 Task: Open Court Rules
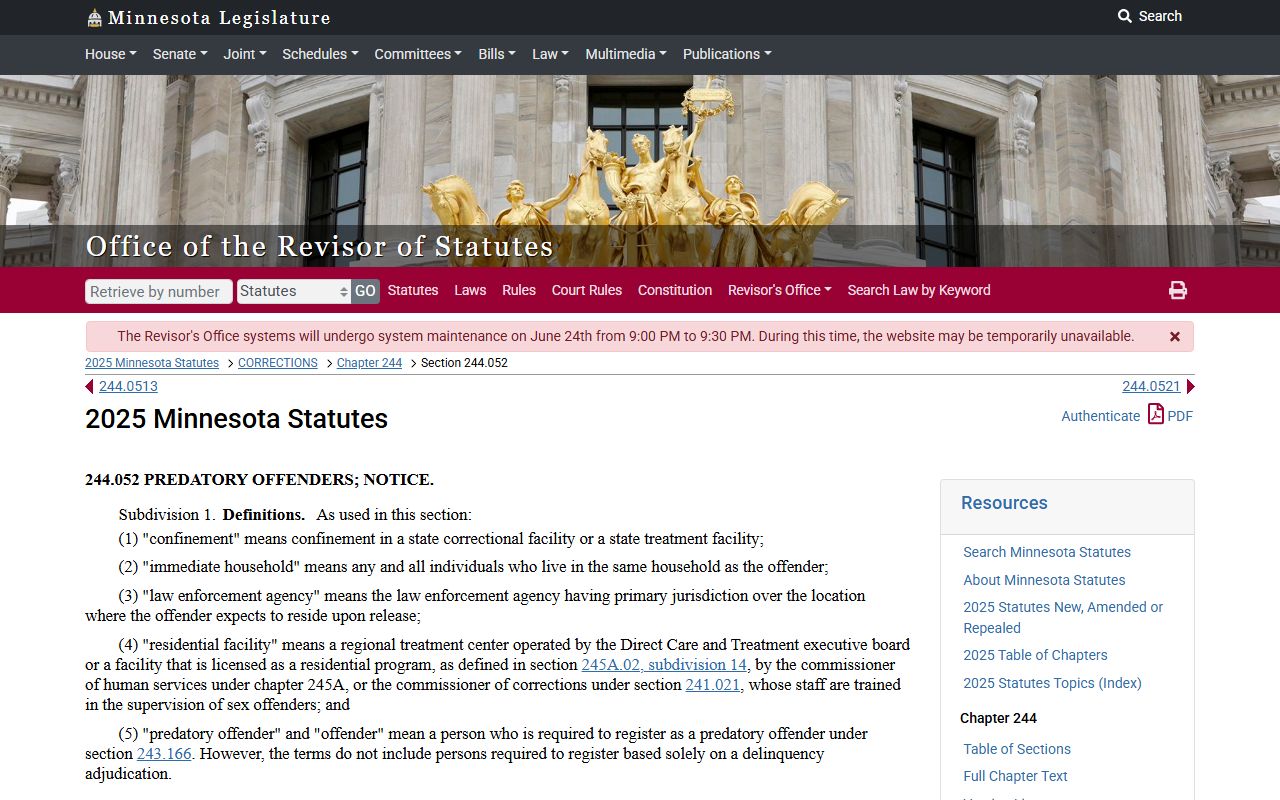(x=587, y=290)
